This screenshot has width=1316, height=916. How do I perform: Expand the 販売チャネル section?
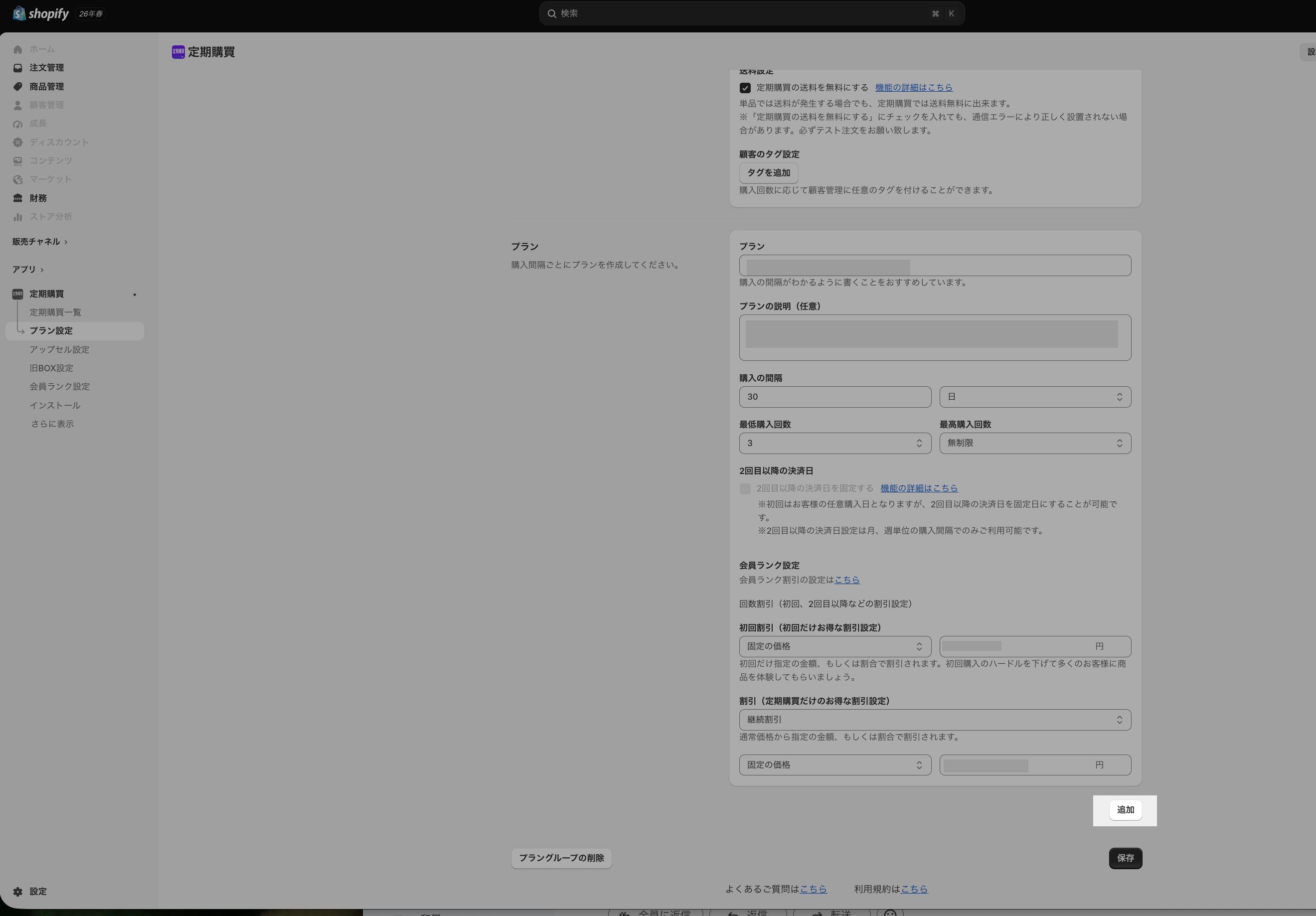[x=40, y=242]
